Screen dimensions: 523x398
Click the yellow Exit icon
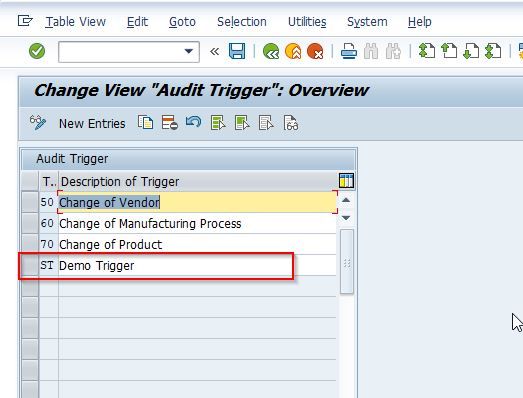[293, 51]
